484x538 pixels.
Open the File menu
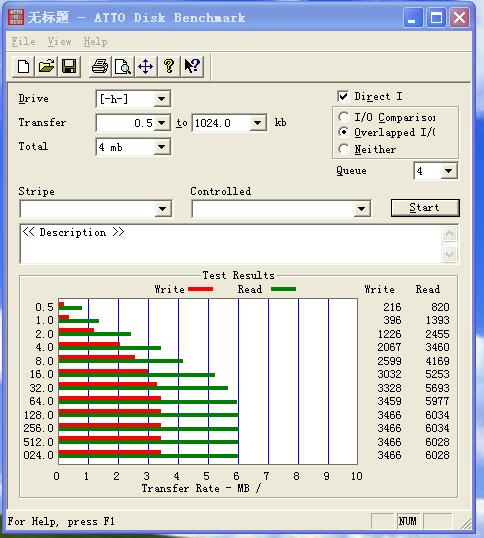(23, 42)
